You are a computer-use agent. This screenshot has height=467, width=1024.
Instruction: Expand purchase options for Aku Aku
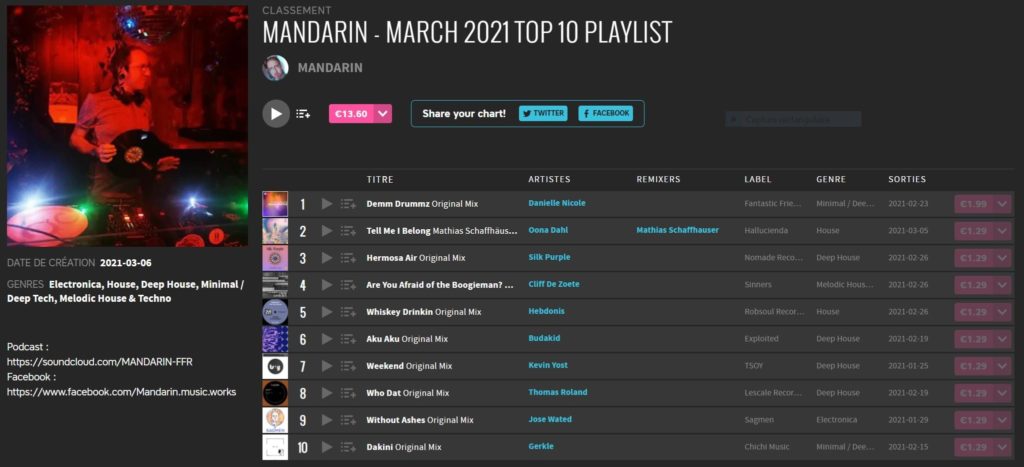pyautogui.click(x=1002, y=339)
